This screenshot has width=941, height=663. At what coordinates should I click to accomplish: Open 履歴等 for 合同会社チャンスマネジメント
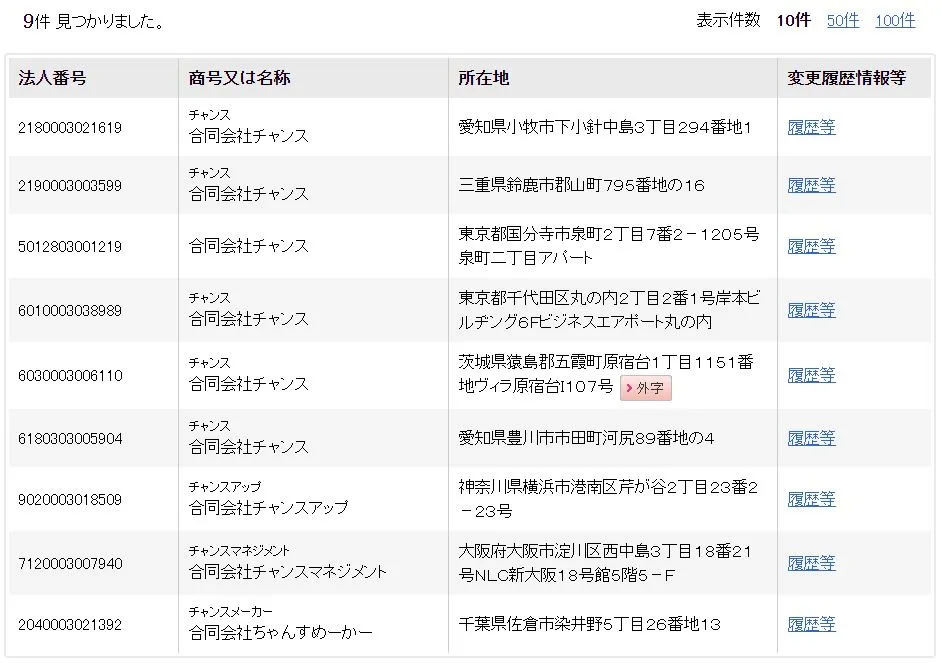(811, 564)
